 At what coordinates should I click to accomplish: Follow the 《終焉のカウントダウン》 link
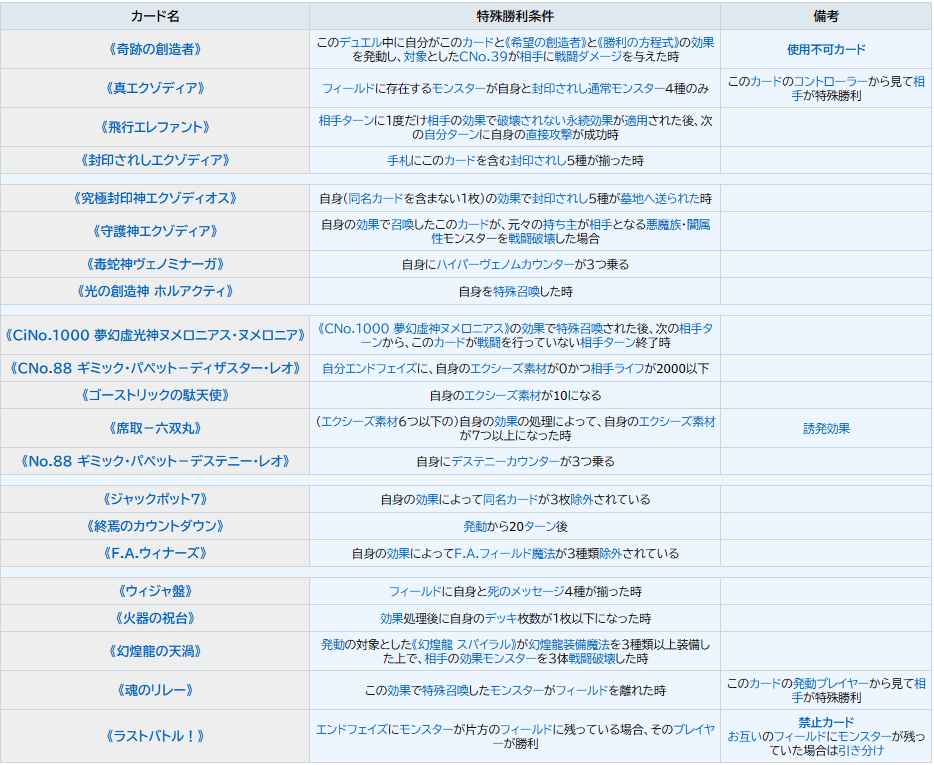(x=154, y=526)
